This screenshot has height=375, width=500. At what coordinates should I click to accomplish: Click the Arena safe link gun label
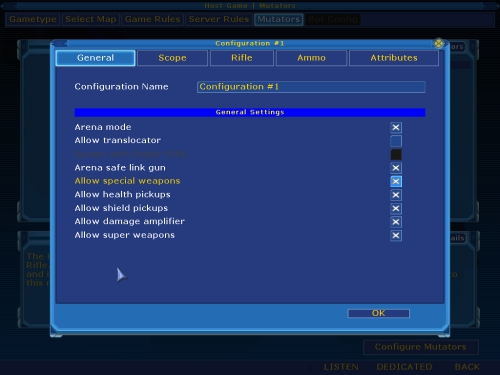tap(120, 167)
